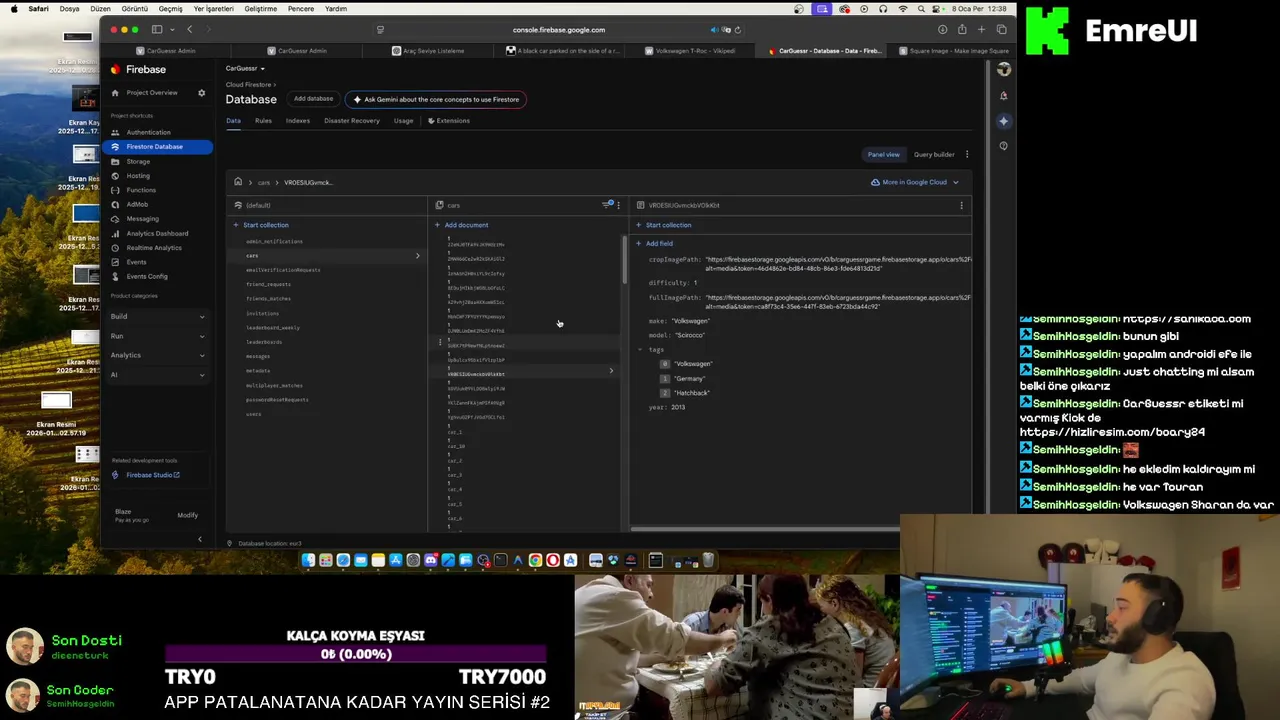Click the cars panel vertical scrollbar

pyautogui.click(x=625, y=260)
